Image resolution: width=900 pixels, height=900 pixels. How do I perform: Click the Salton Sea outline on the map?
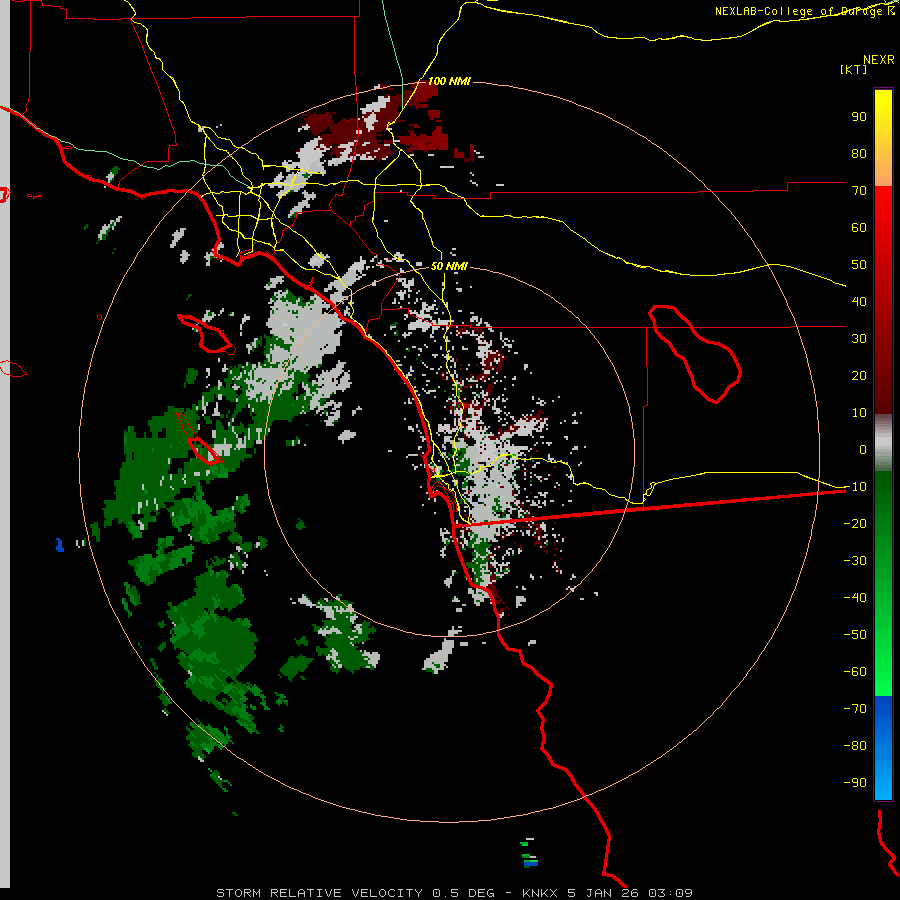click(x=695, y=354)
